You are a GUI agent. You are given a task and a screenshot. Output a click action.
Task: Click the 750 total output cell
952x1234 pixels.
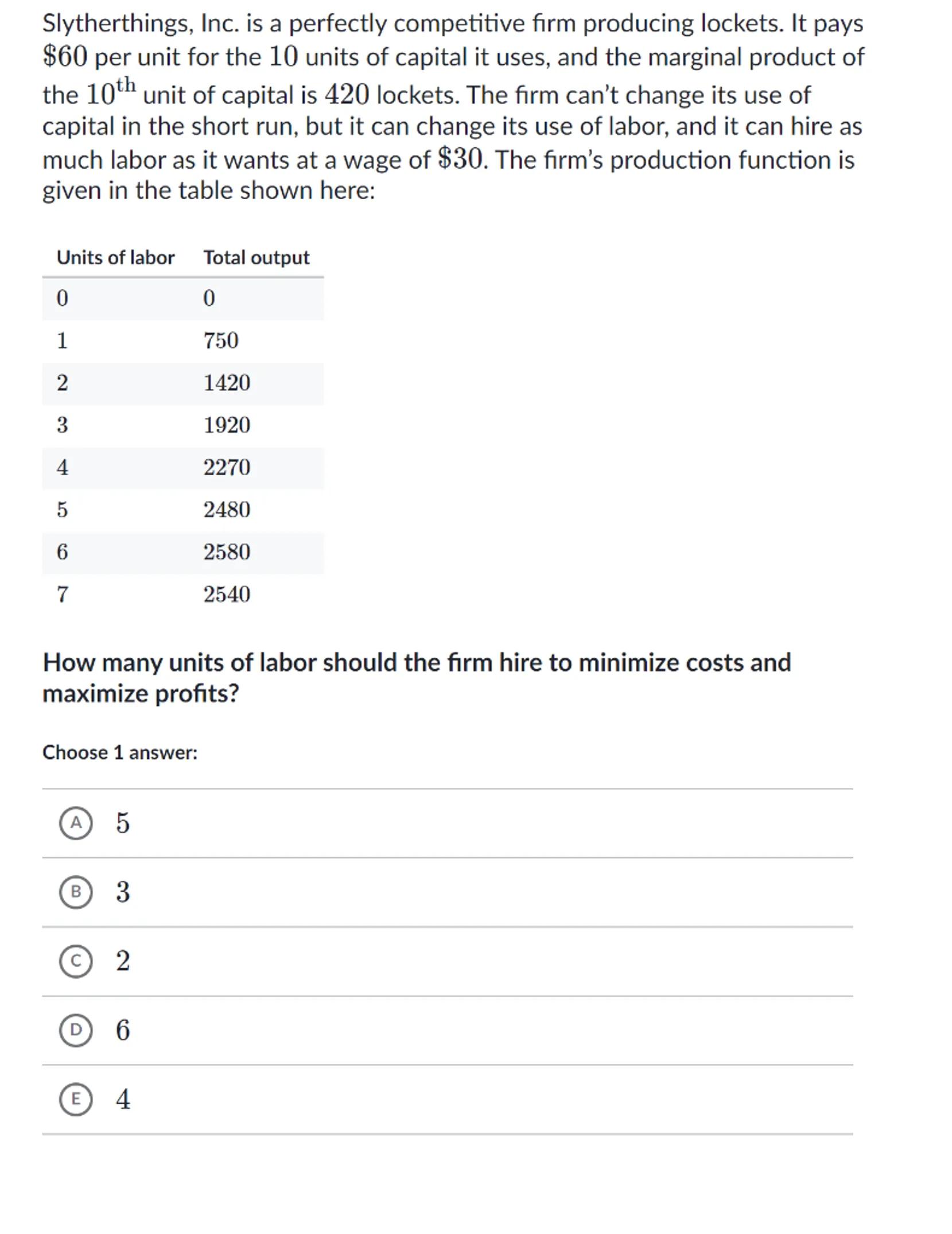pyautogui.click(x=221, y=340)
